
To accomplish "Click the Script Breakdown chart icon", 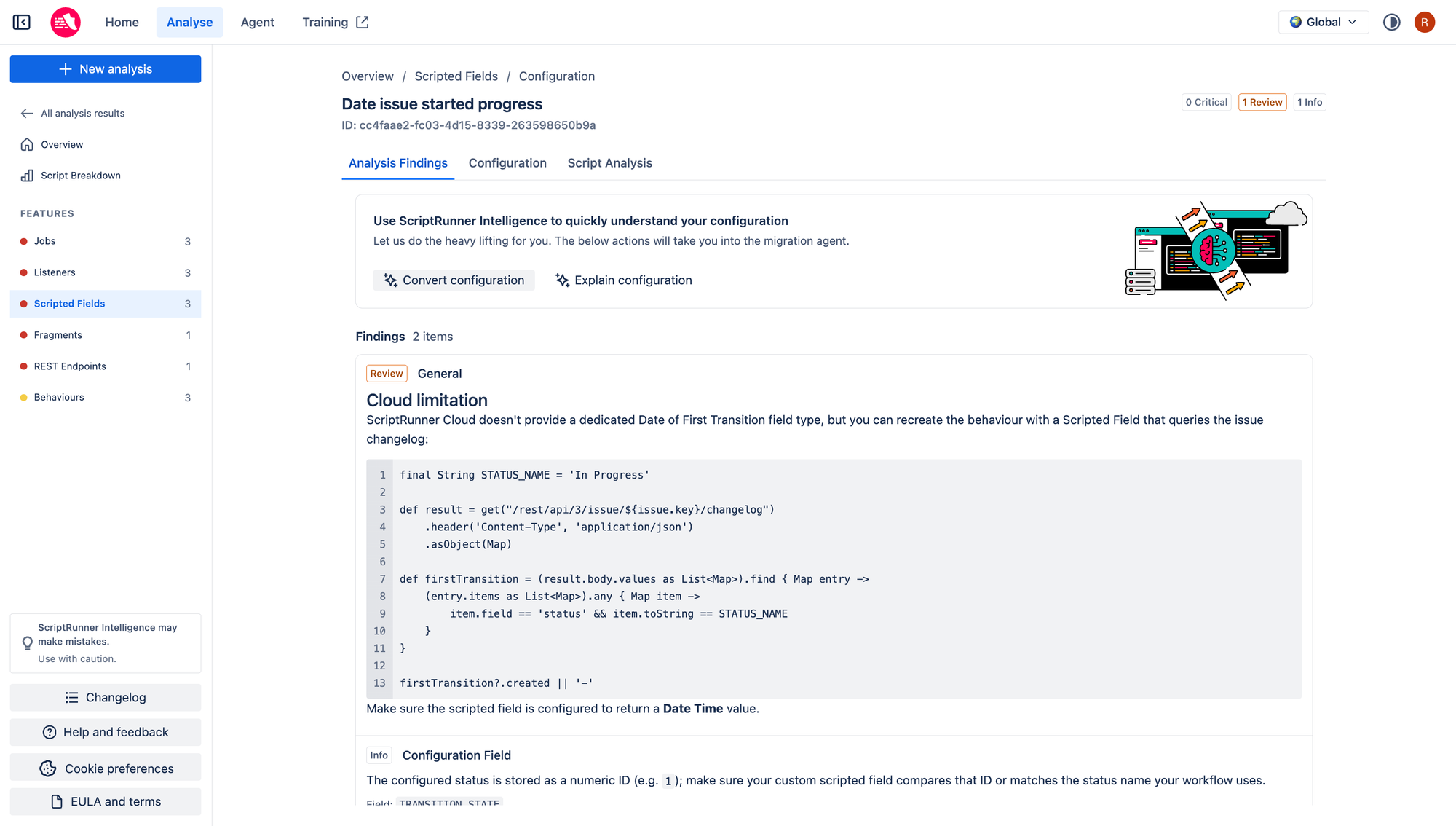I will (27, 176).
